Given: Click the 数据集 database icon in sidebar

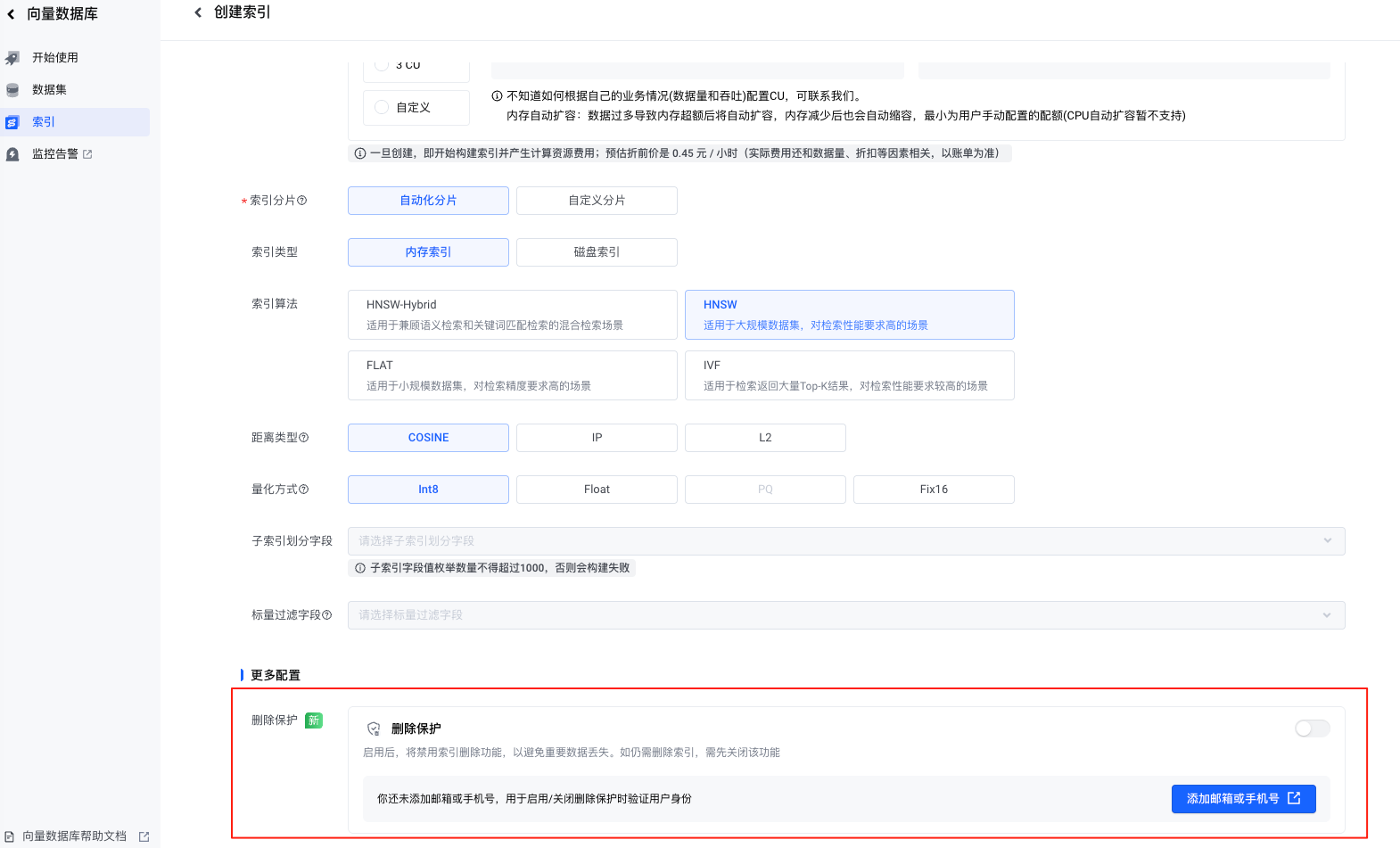Looking at the screenshot, I should 12,90.
